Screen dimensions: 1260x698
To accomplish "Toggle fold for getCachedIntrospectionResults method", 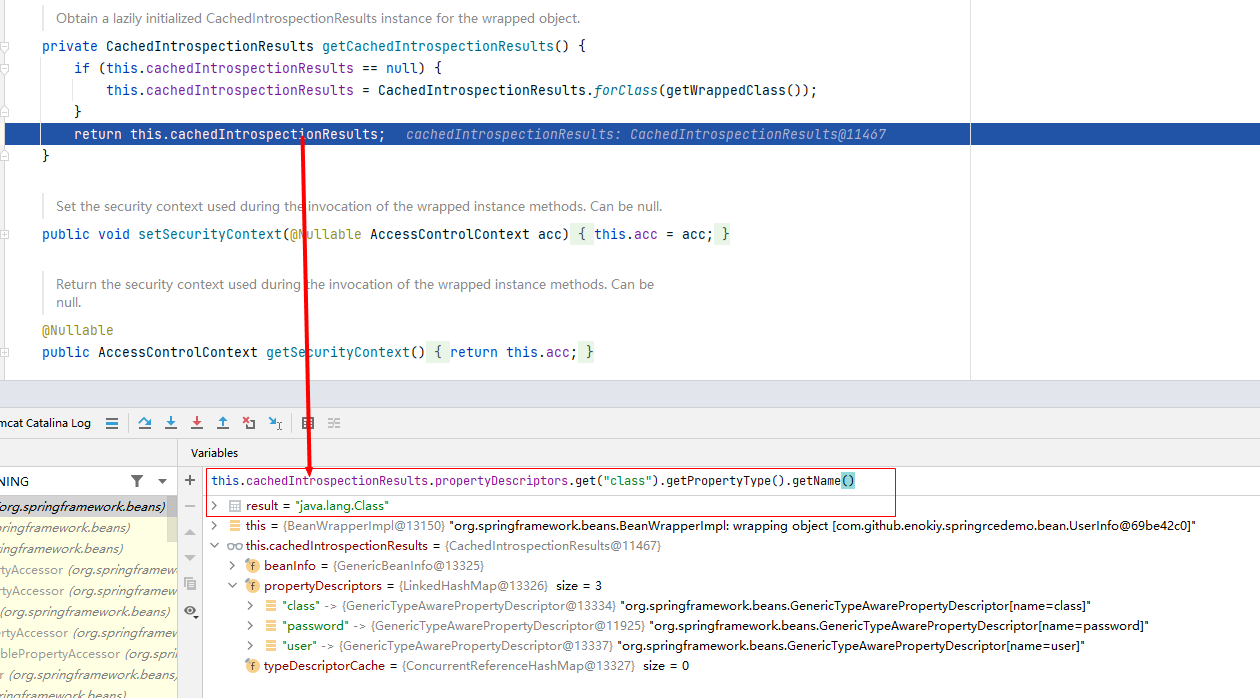I will [6, 46].
